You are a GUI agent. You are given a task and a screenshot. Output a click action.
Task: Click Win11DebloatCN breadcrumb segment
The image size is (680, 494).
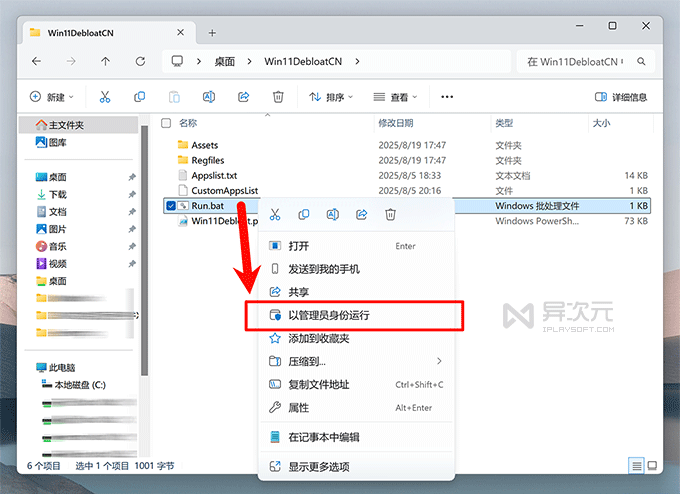click(303, 62)
